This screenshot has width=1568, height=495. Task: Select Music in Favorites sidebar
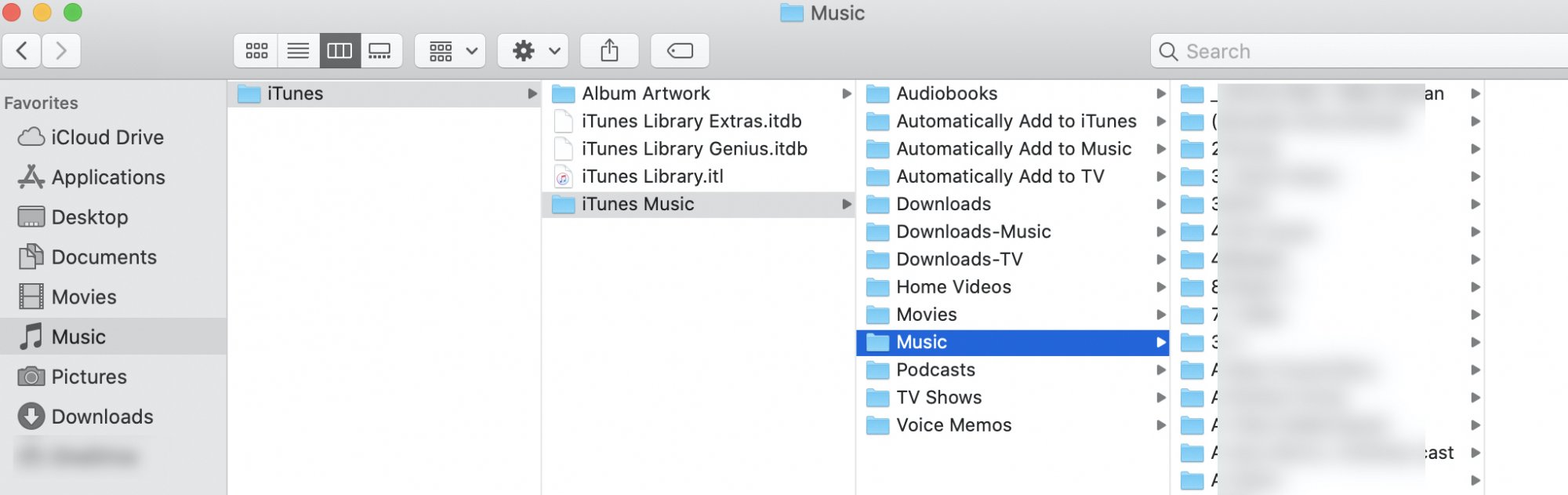(114, 337)
